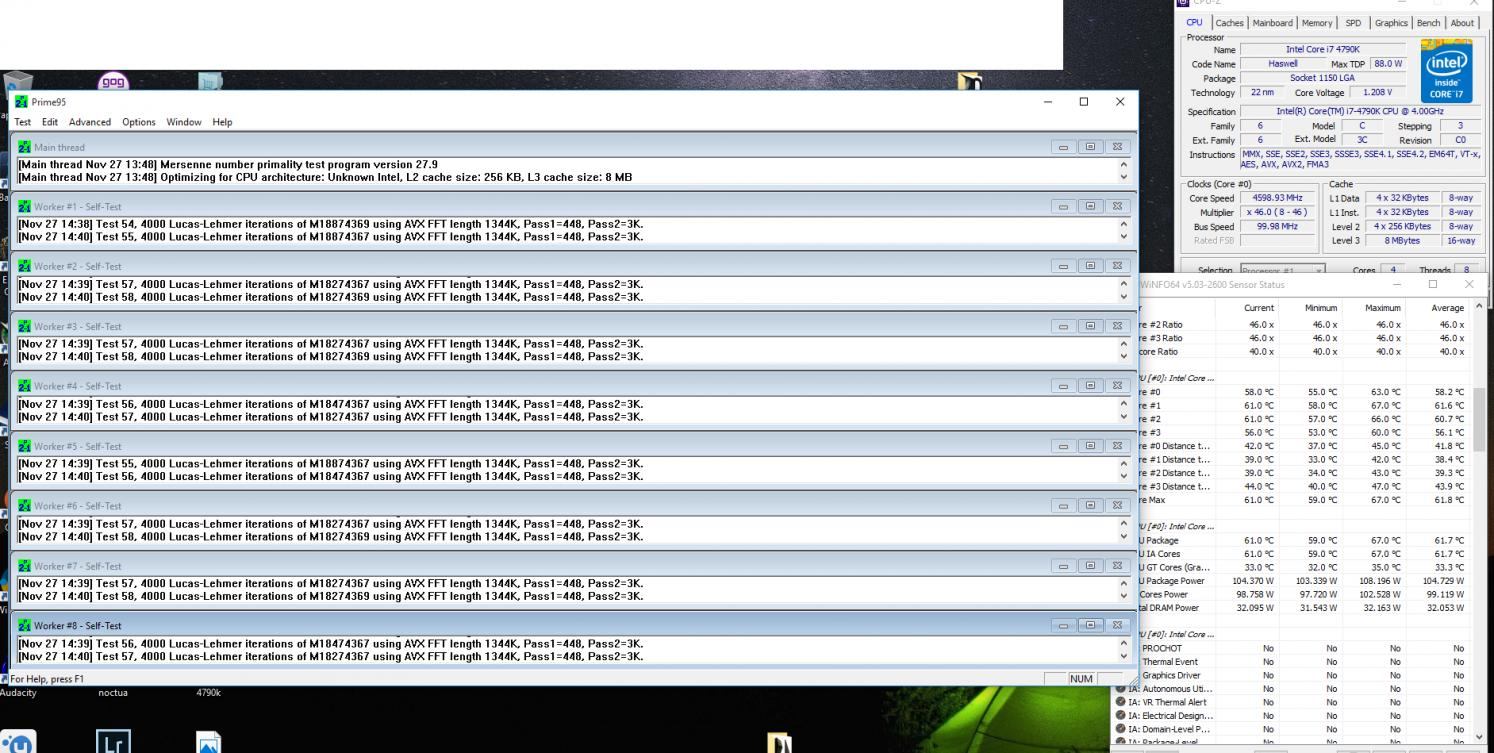
Task: Click Main thread log scroll-up arrow
Action: tap(1124, 165)
